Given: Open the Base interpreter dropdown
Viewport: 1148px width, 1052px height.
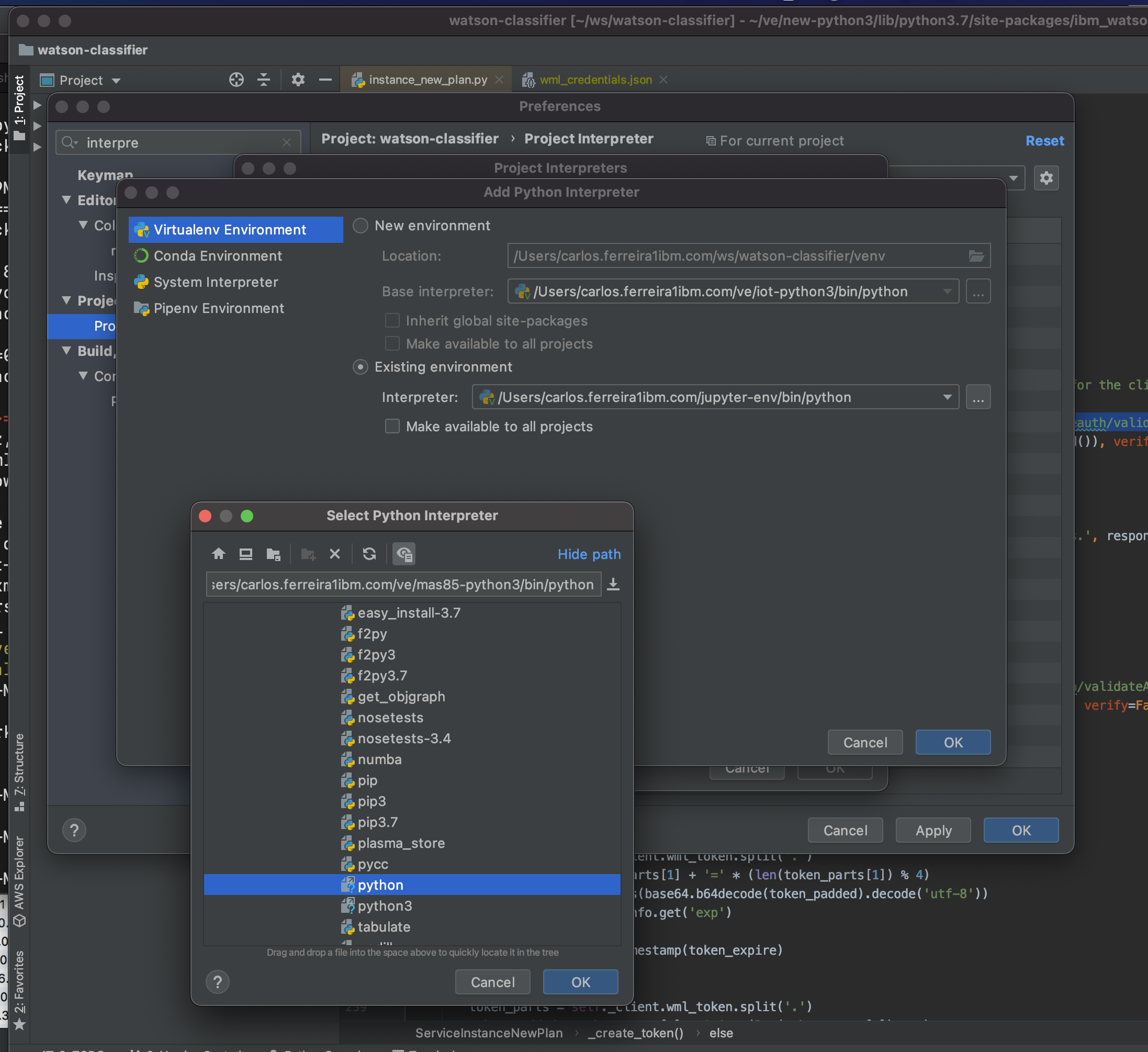Looking at the screenshot, I should pyautogui.click(x=947, y=291).
